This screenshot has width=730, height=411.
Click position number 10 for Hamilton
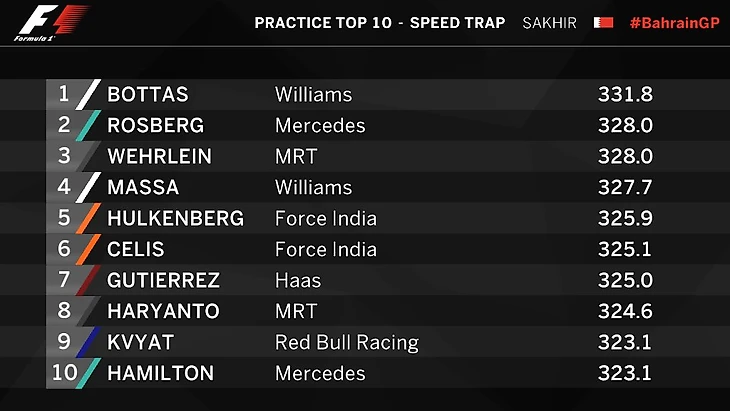[62, 374]
